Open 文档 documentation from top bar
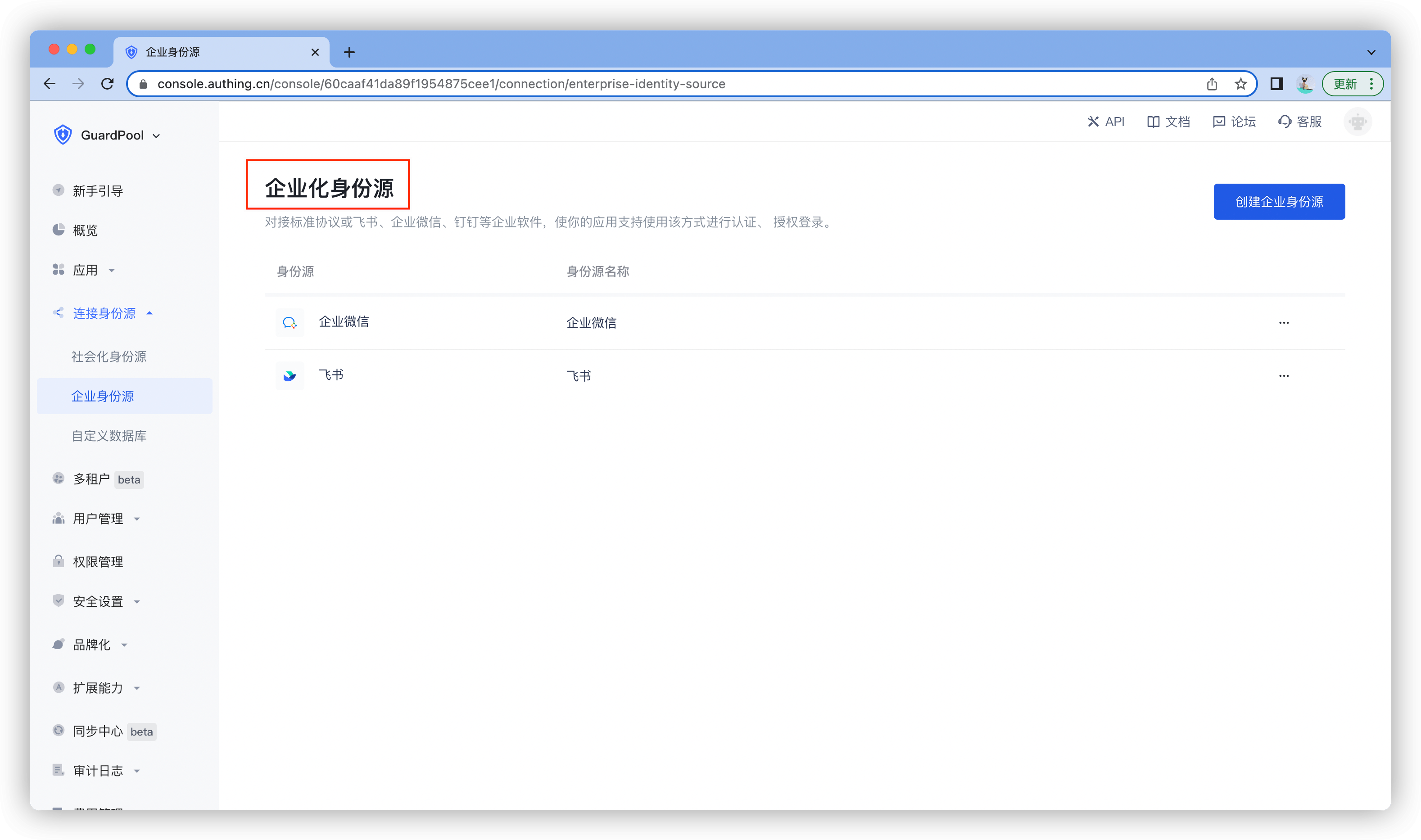The image size is (1421, 840). tap(1168, 122)
